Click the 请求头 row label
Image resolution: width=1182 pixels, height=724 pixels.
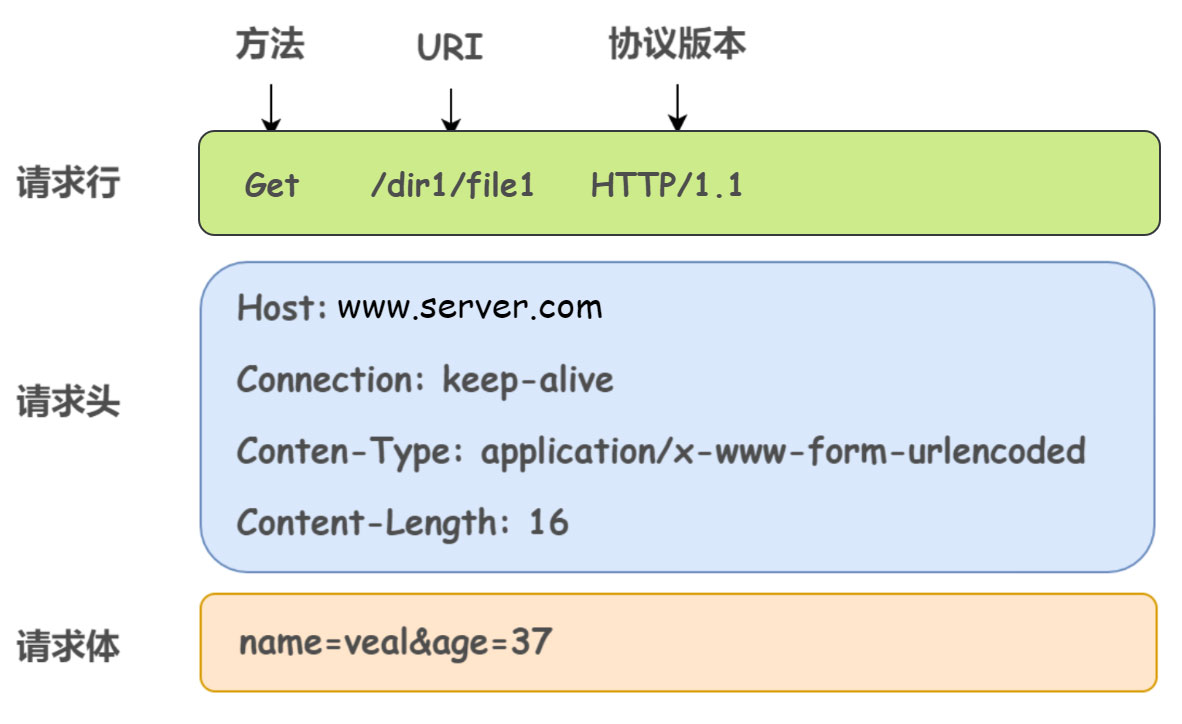[x=68, y=402]
